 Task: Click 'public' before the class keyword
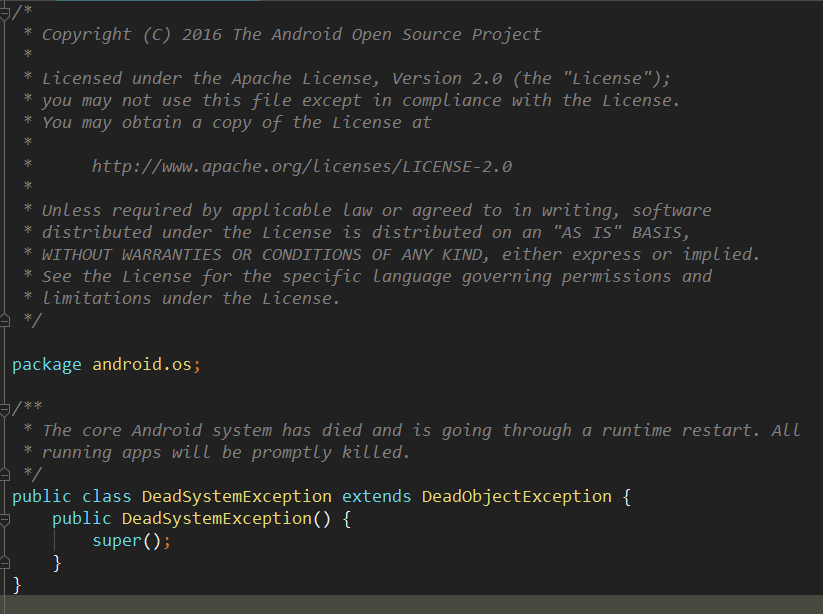tap(41, 497)
